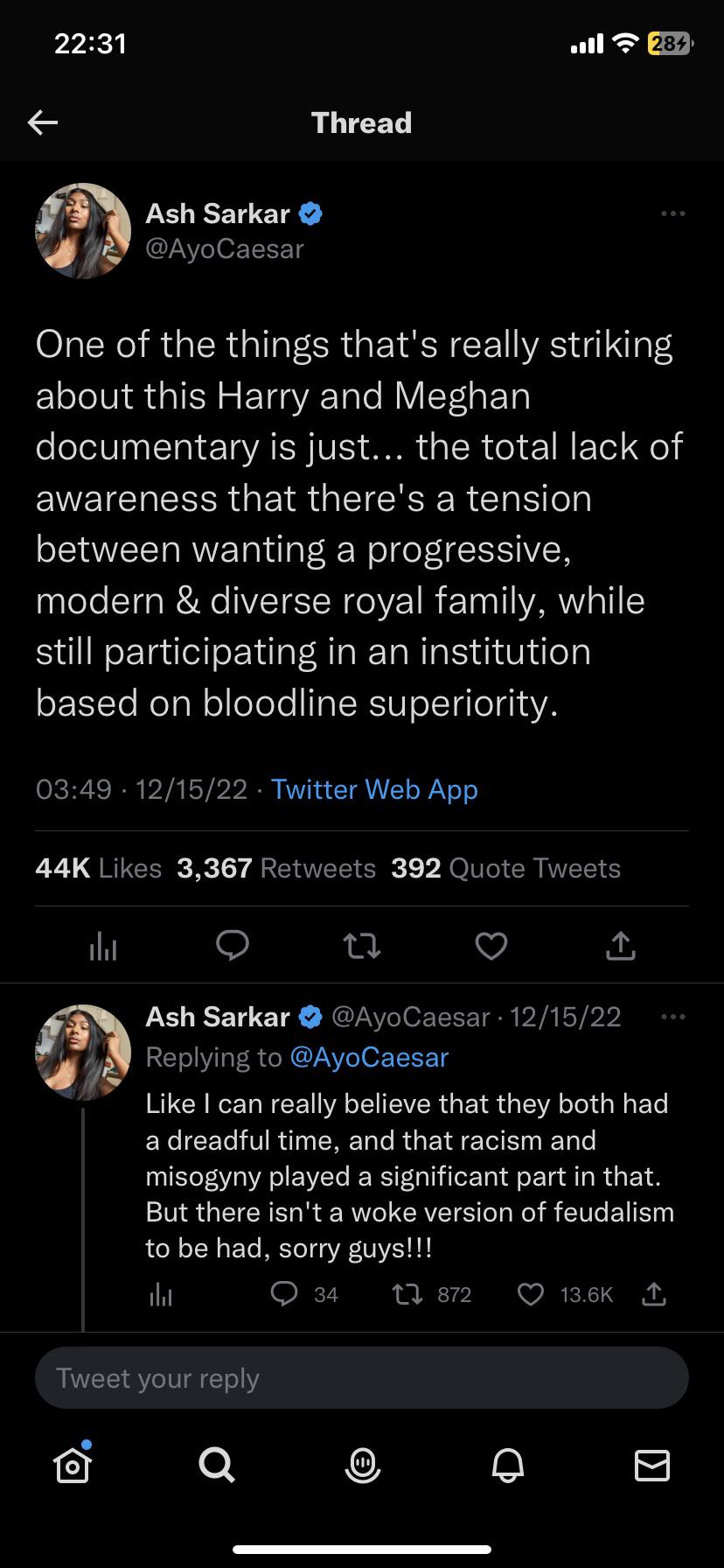
Task: Open analytics for the main tweet
Action: pyautogui.click(x=102, y=946)
